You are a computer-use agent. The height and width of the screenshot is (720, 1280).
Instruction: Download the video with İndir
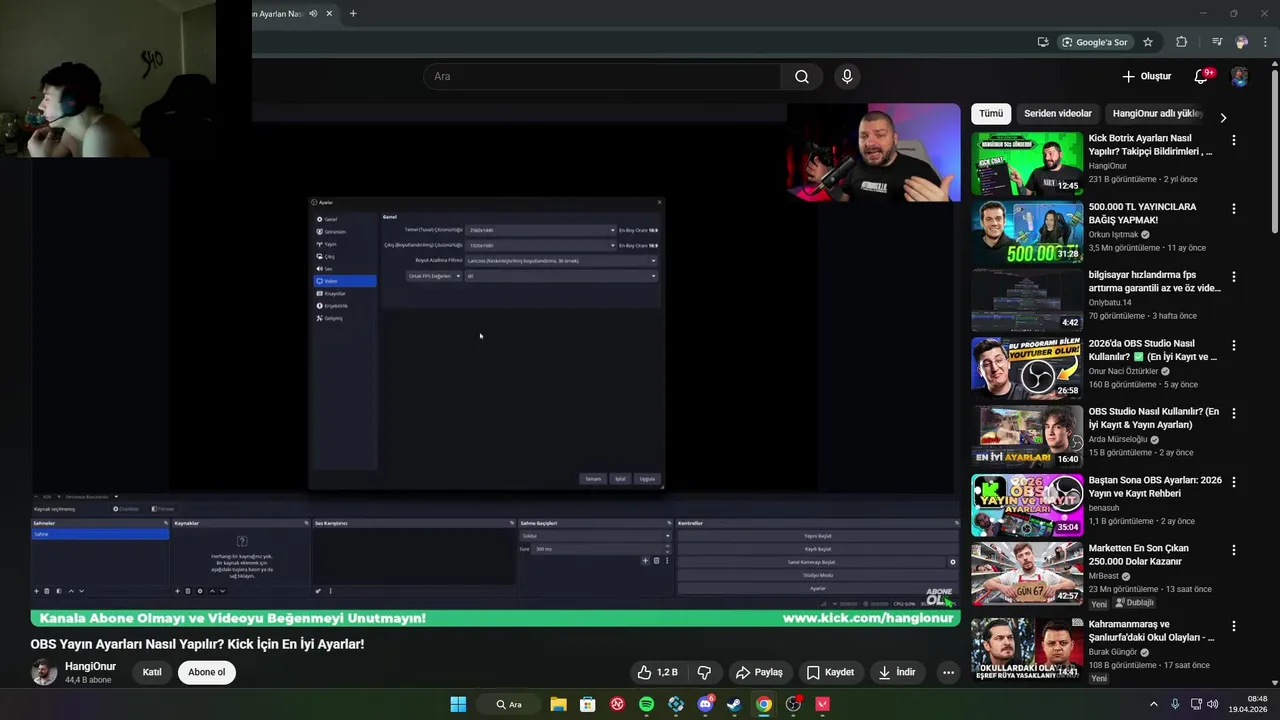tap(897, 672)
